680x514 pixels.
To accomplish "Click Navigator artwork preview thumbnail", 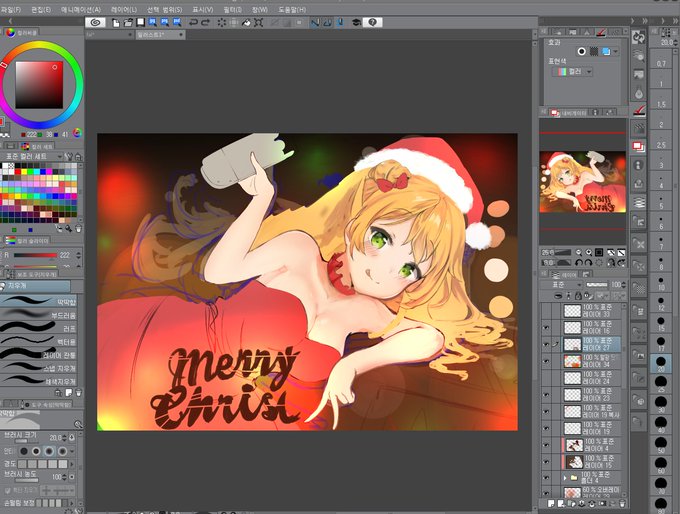I will point(582,182).
